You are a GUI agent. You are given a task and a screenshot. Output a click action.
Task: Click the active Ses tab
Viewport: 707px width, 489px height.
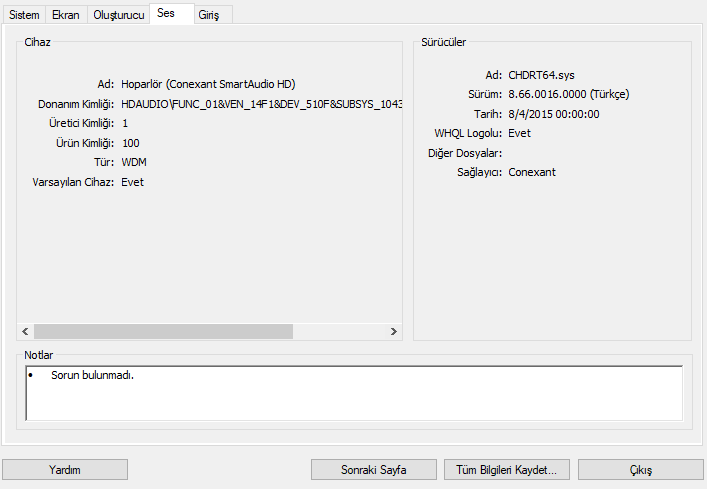167,14
